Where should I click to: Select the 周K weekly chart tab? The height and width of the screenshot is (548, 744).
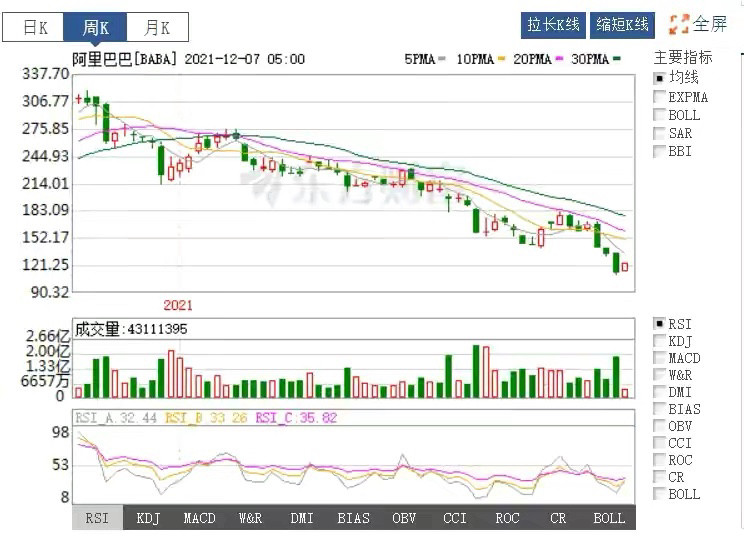point(95,28)
